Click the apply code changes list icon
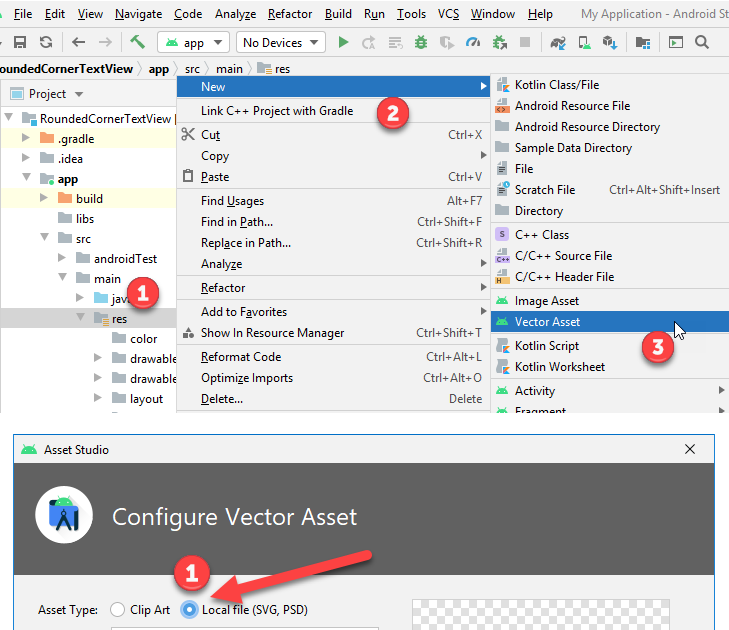Image resolution: width=729 pixels, height=630 pixels. (x=395, y=43)
